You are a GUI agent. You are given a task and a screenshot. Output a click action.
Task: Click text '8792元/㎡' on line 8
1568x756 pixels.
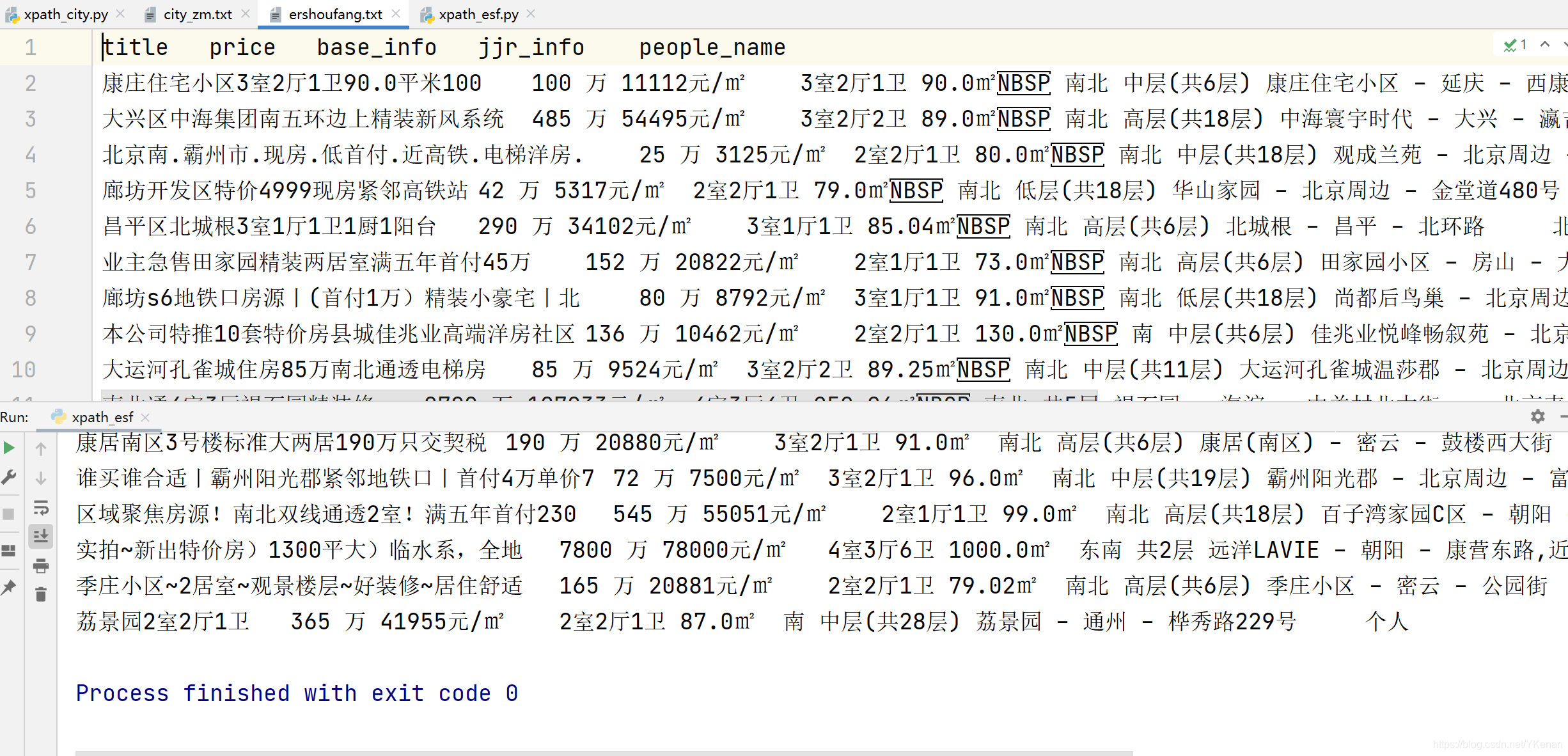771,298
